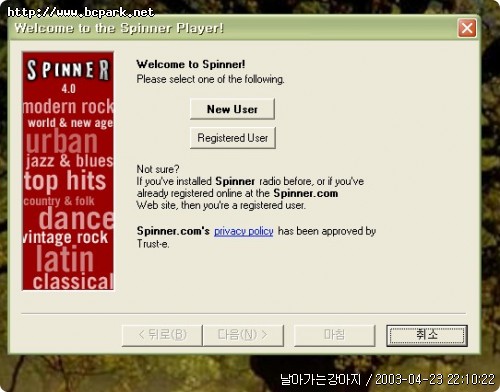
Task: Click the 'Trust-e.' text
Action: tap(153, 244)
